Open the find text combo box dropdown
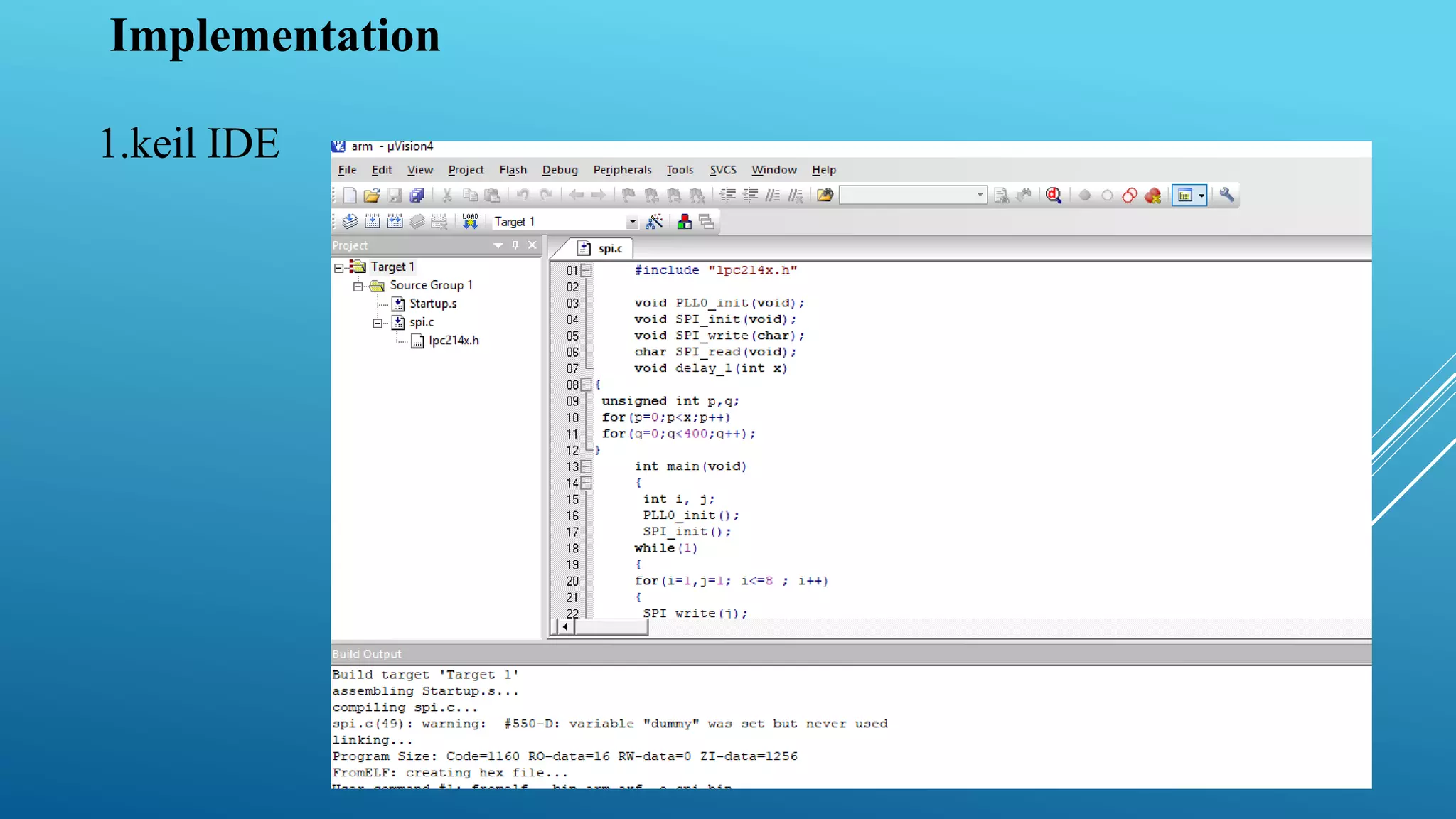 tap(980, 195)
